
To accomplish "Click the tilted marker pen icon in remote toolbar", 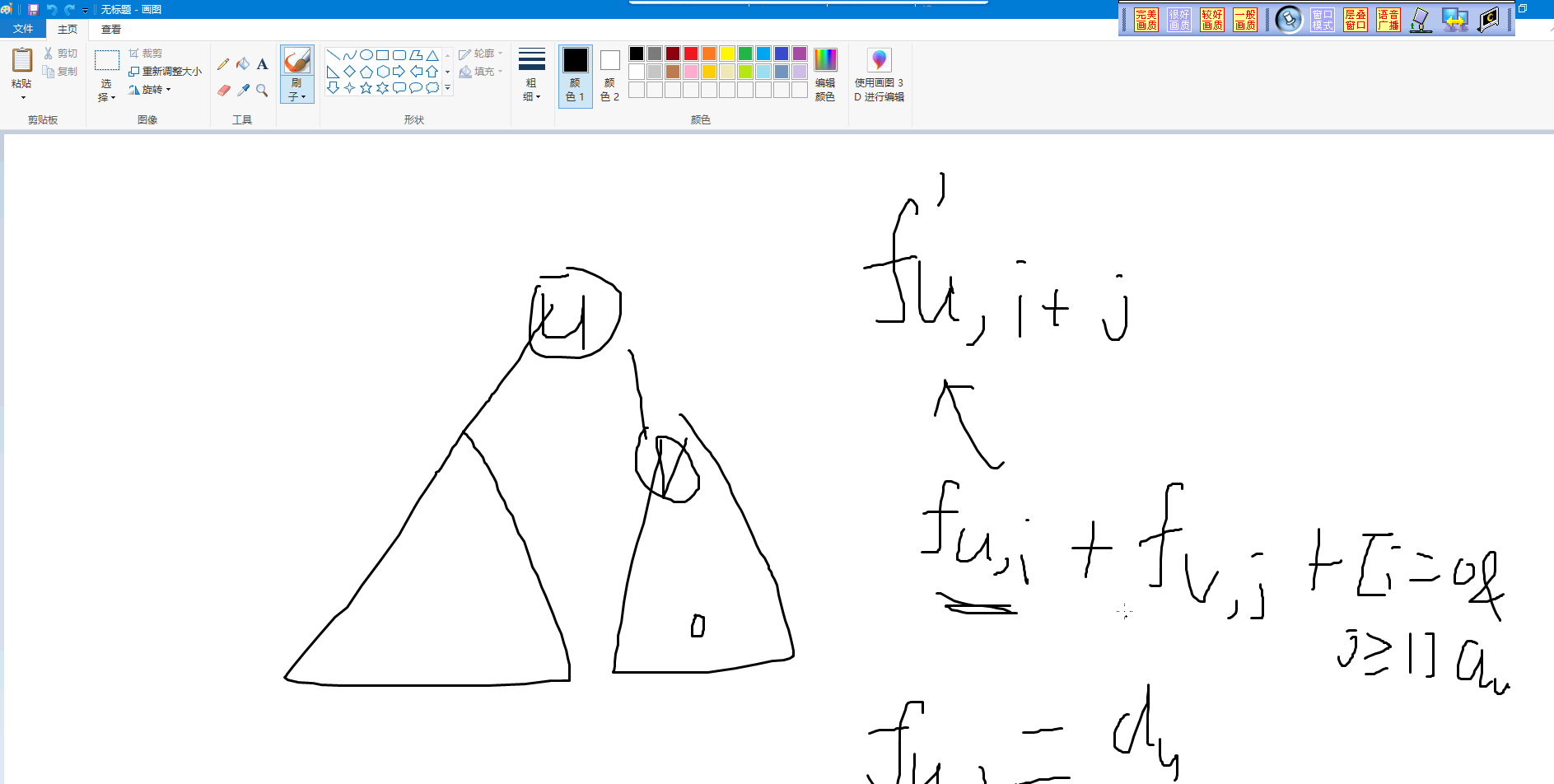I will tap(1421, 20).
